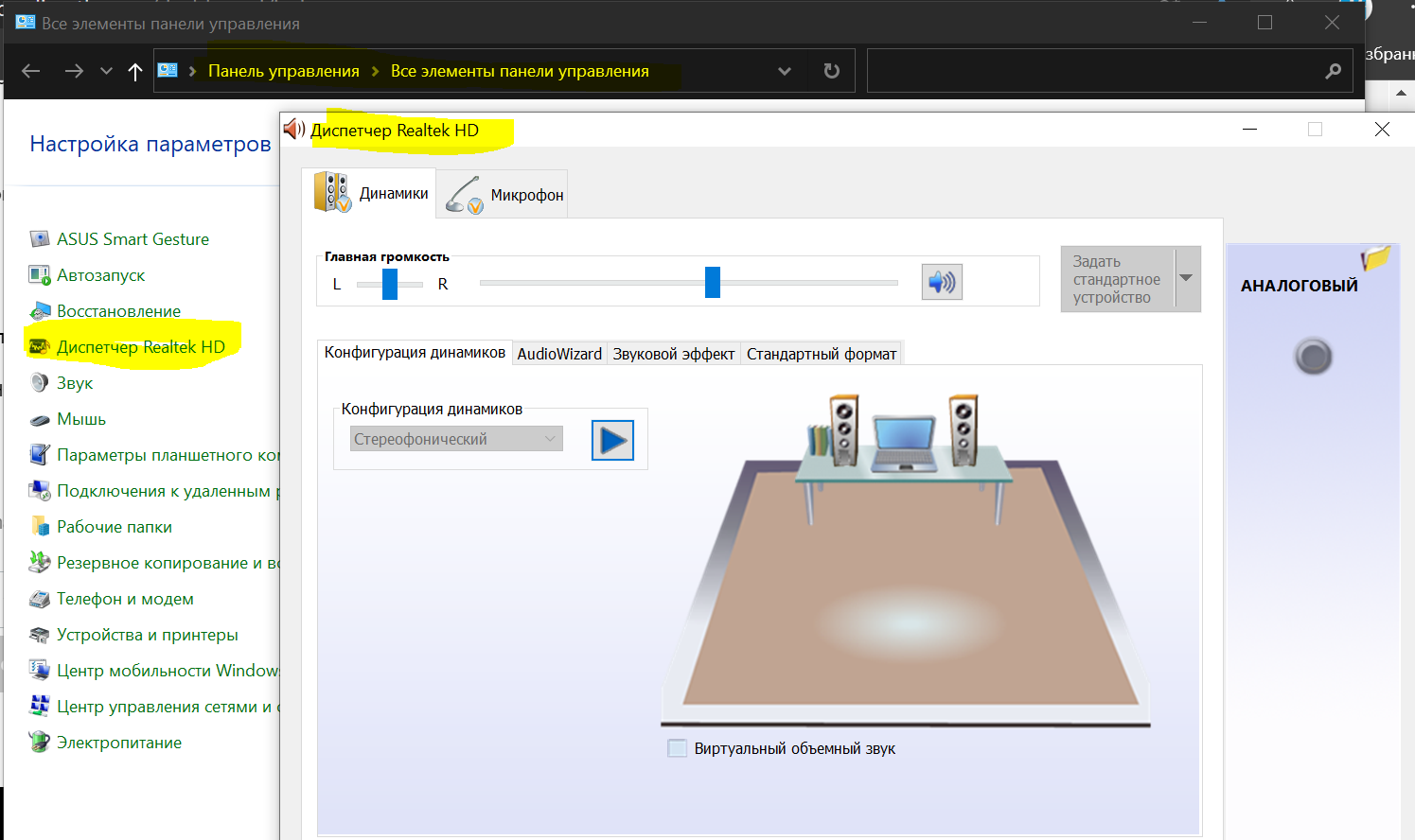The height and width of the screenshot is (840, 1415).
Task: Click the Центр управления сетями icon
Action: coord(39,707)
